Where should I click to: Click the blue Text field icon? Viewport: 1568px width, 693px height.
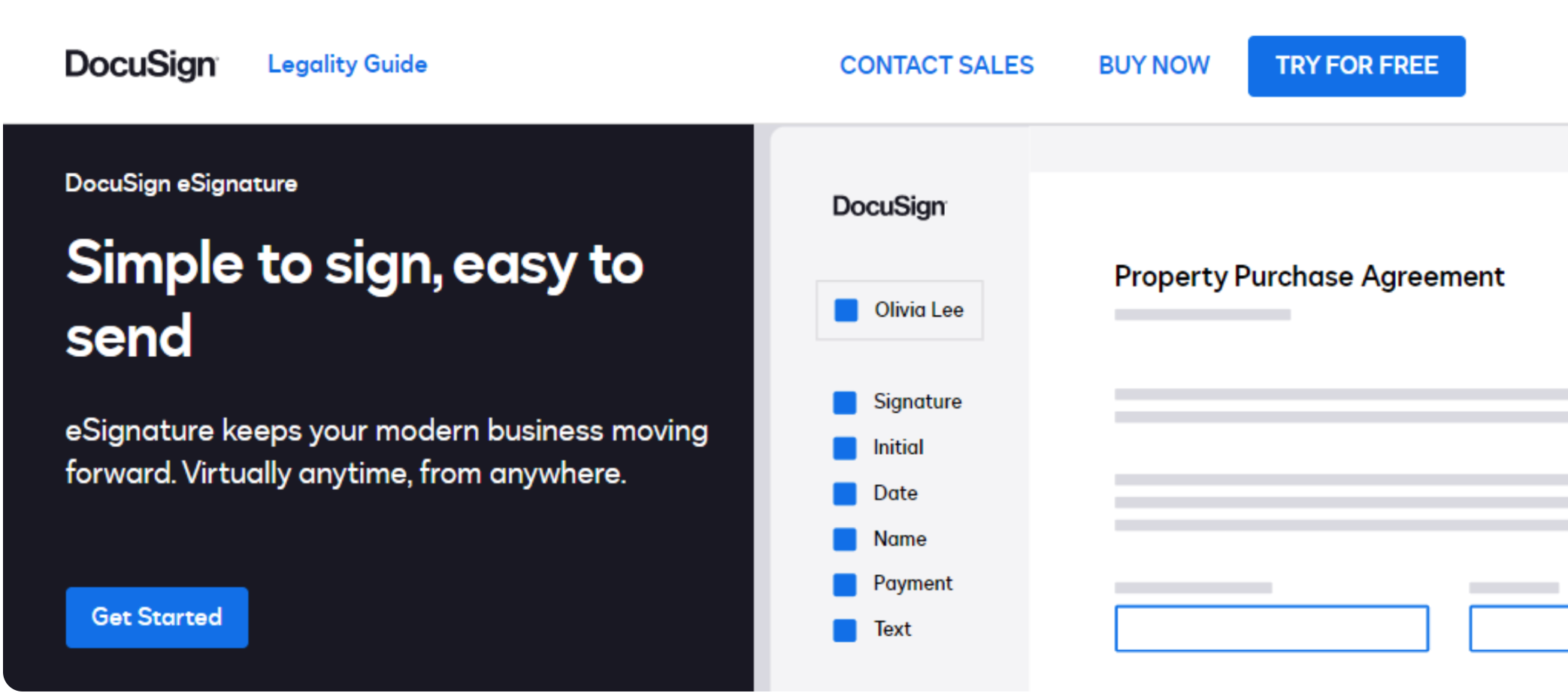click(x=845, y=630)
